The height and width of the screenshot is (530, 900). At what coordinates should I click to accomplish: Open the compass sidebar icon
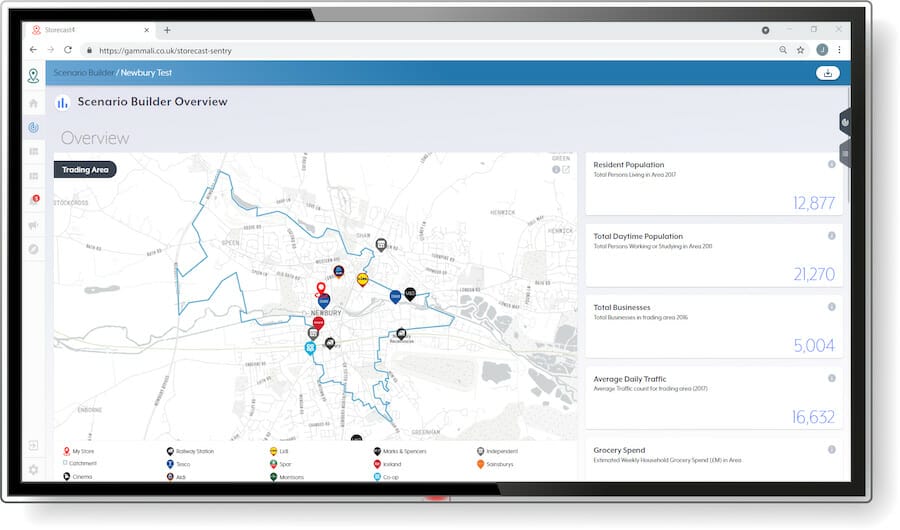(x=33, y=249)
